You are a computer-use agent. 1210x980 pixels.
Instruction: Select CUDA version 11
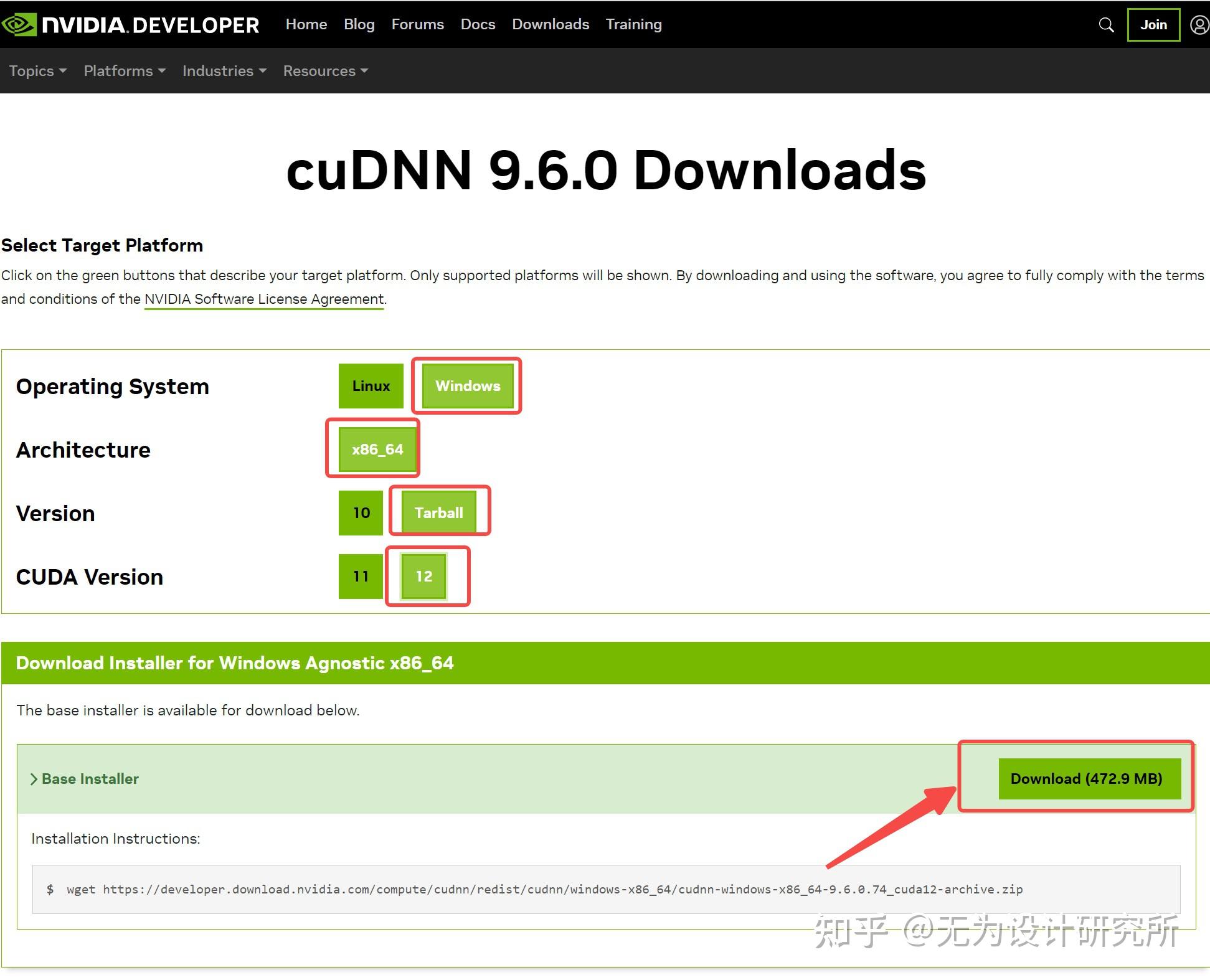click(361, 577)
